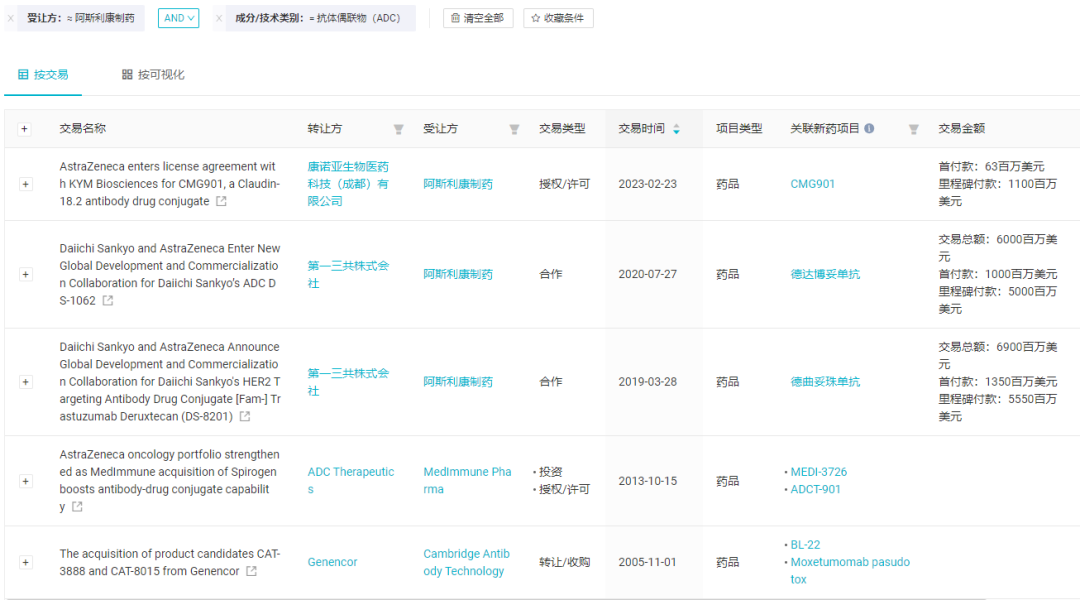The image size is (1080, 600).
Task: Open 阿斯利康制药 link in 2020-07-27 row
Action: (458, 274)
